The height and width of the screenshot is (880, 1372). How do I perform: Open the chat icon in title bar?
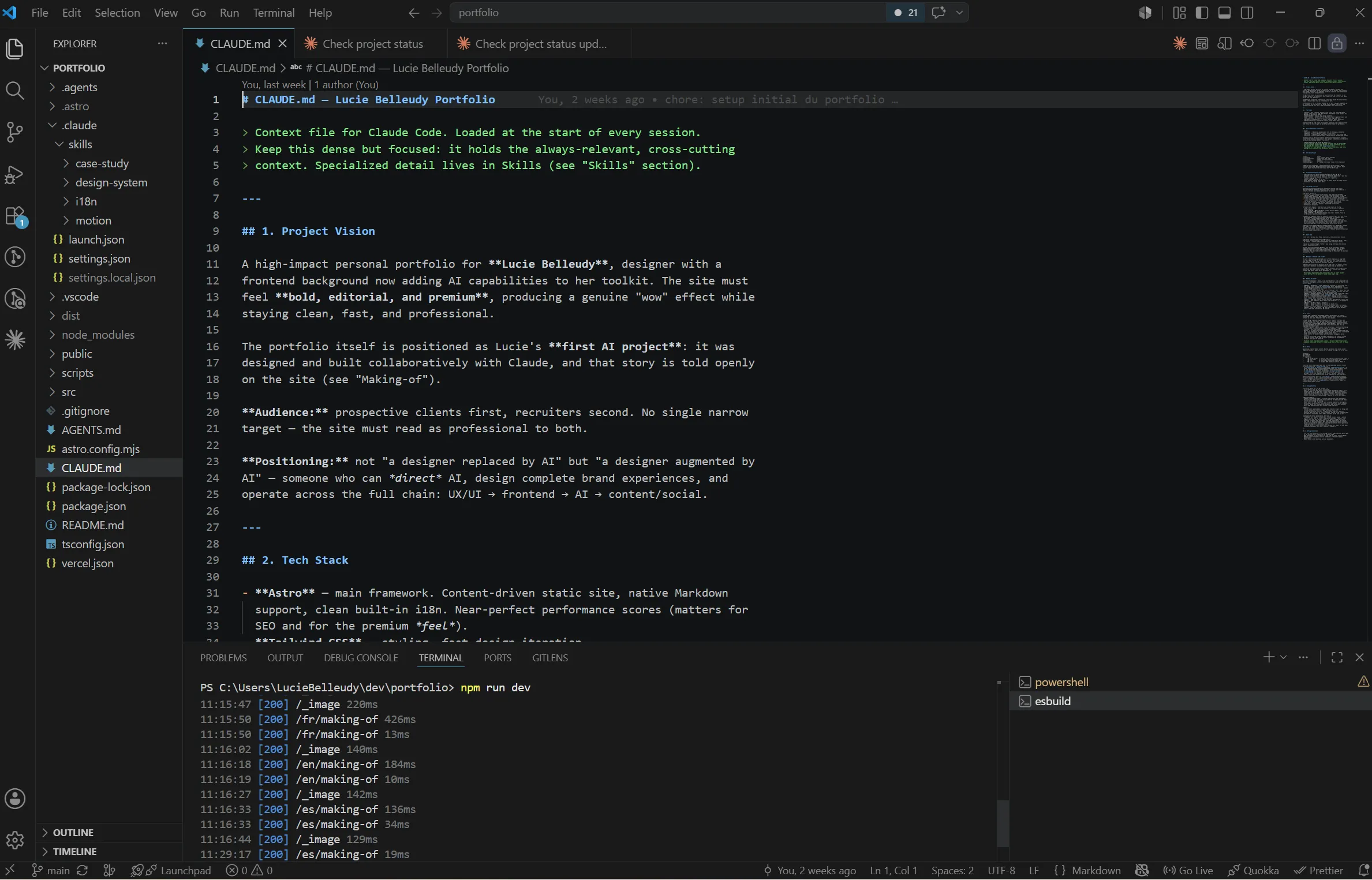click(x=939, y=13)
